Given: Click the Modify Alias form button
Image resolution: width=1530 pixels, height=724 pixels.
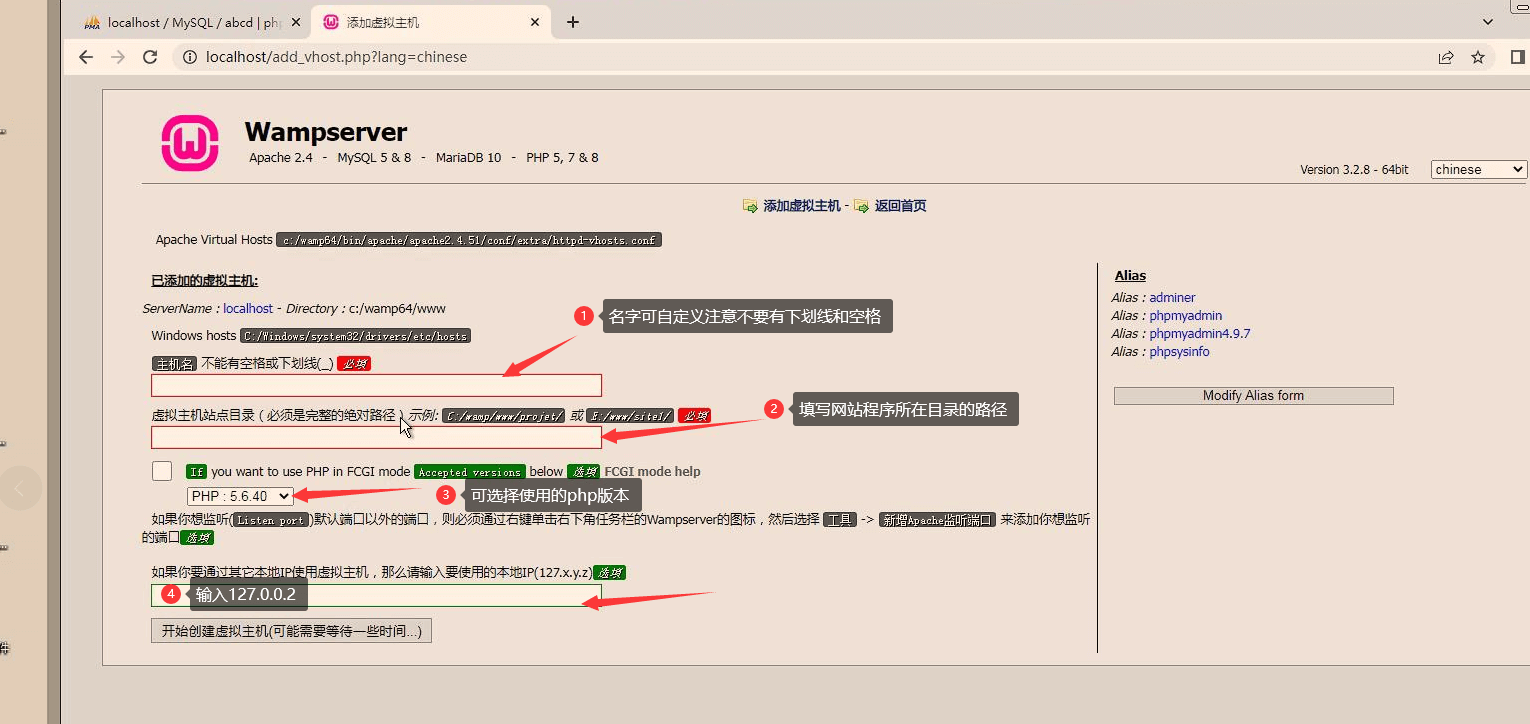Looking at the screenshot, I should tap(1253, 396).
